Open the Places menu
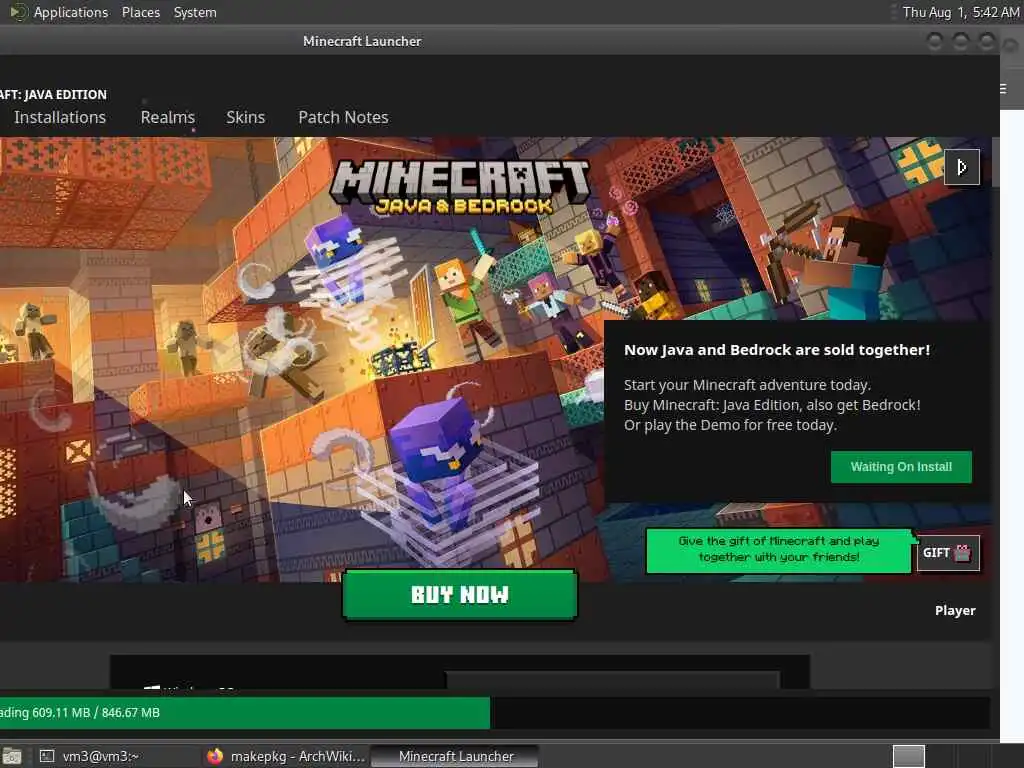 140,12
